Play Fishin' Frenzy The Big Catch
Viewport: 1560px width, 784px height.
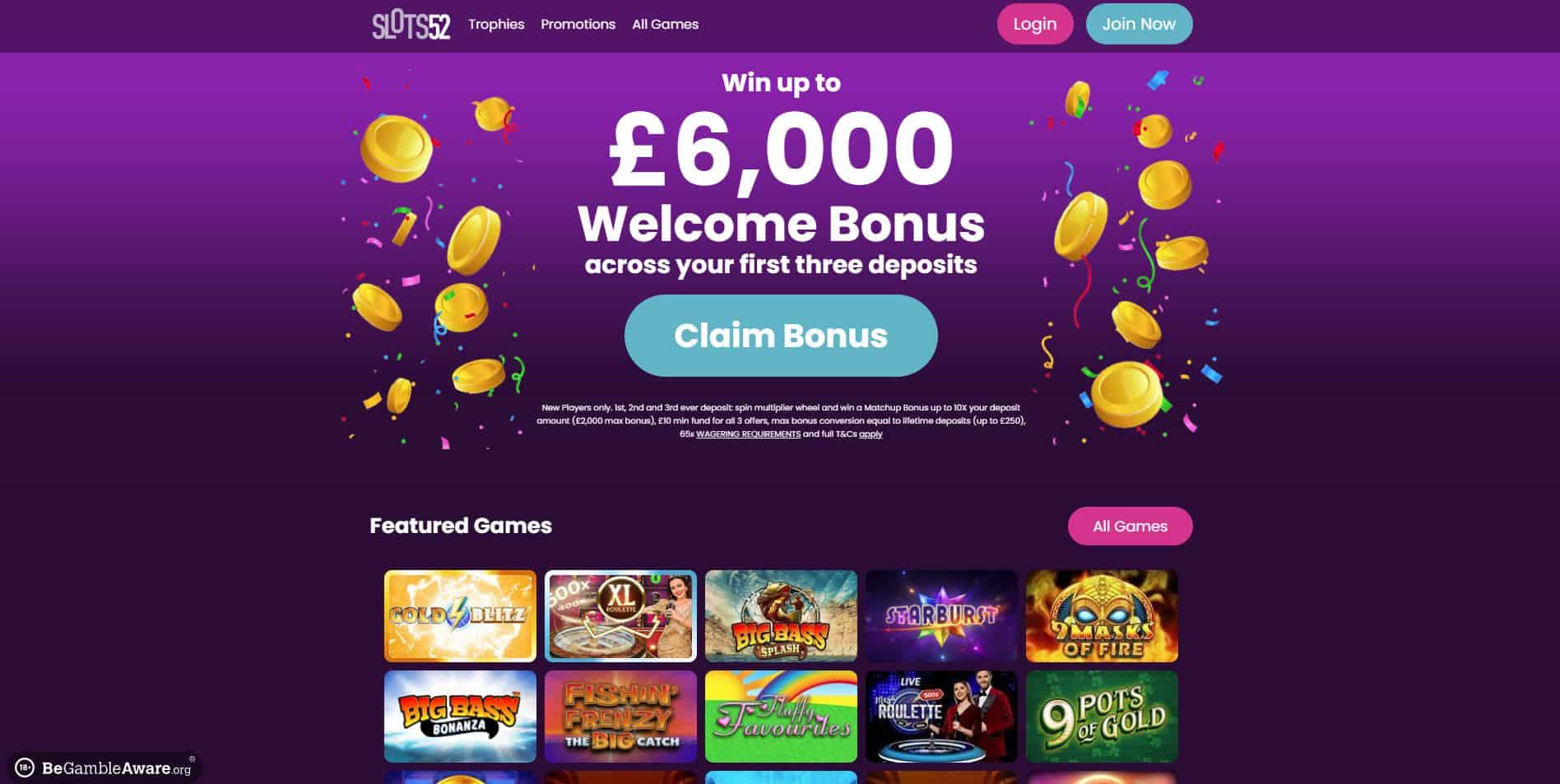(620, 717)
